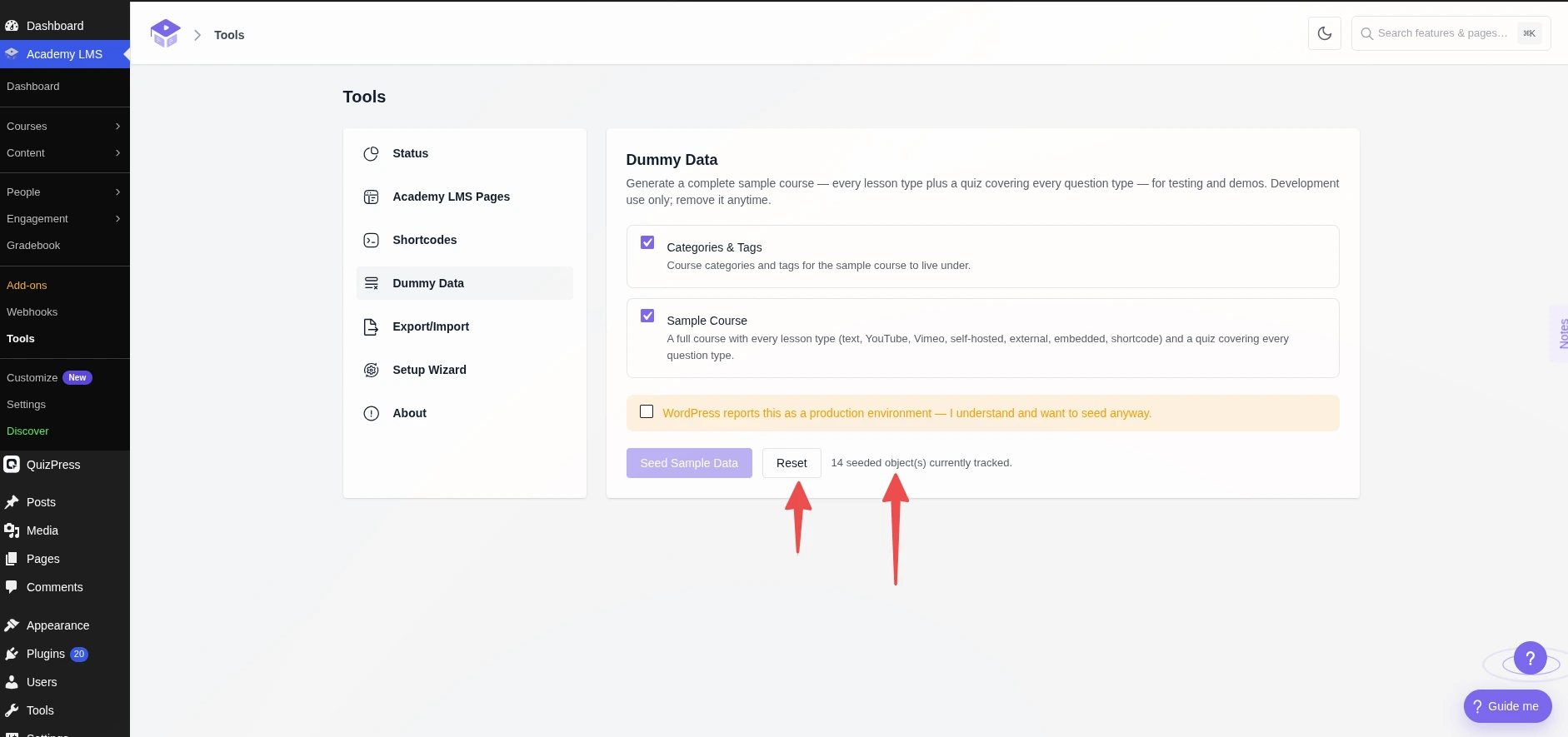Click the Reset button

[791, 463]
